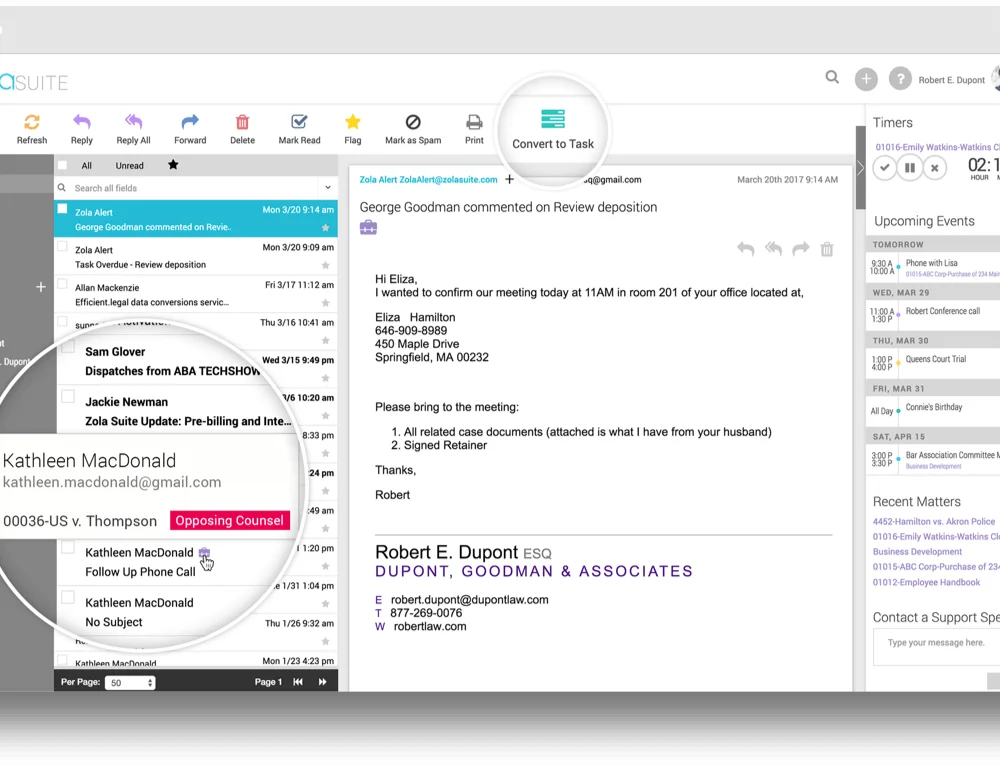
Task: Open the 4452-Hamilton vs. Akron Police matter link
Action: [934, 522]
